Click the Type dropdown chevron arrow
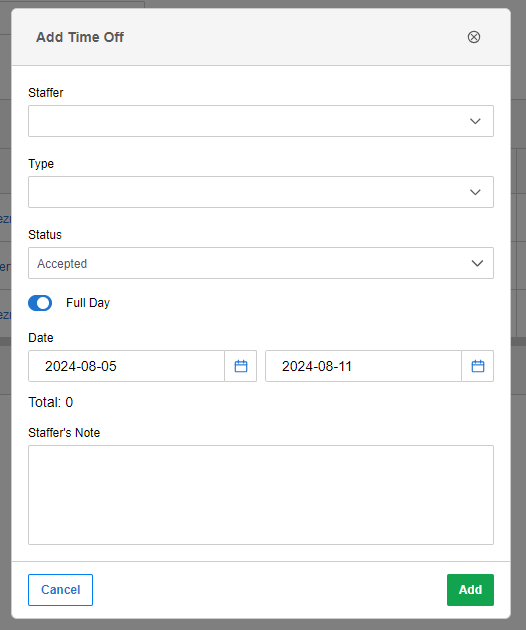 (x=475, y=192)
